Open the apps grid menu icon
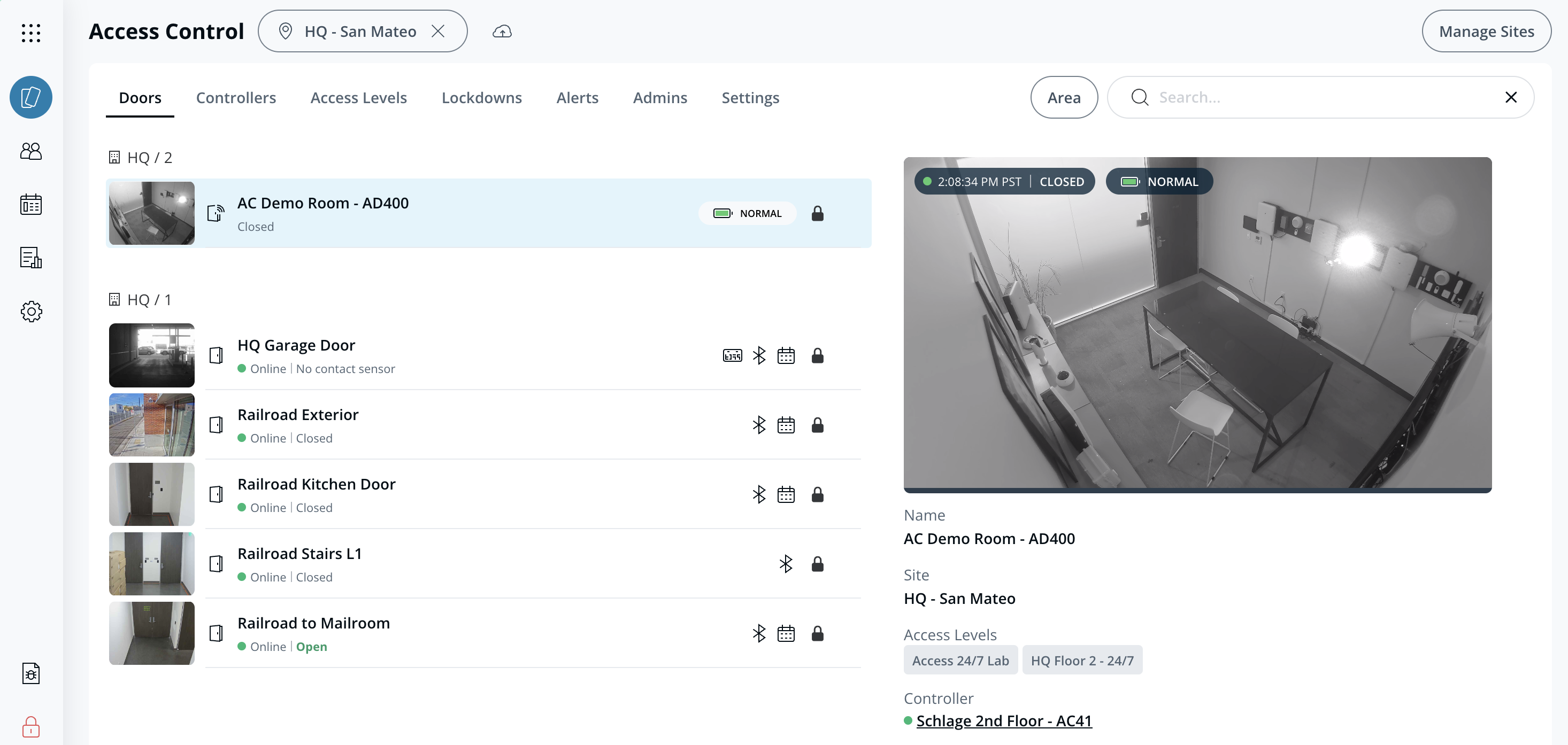Screen dimensions: 1568x745 [x=30, y=32]
